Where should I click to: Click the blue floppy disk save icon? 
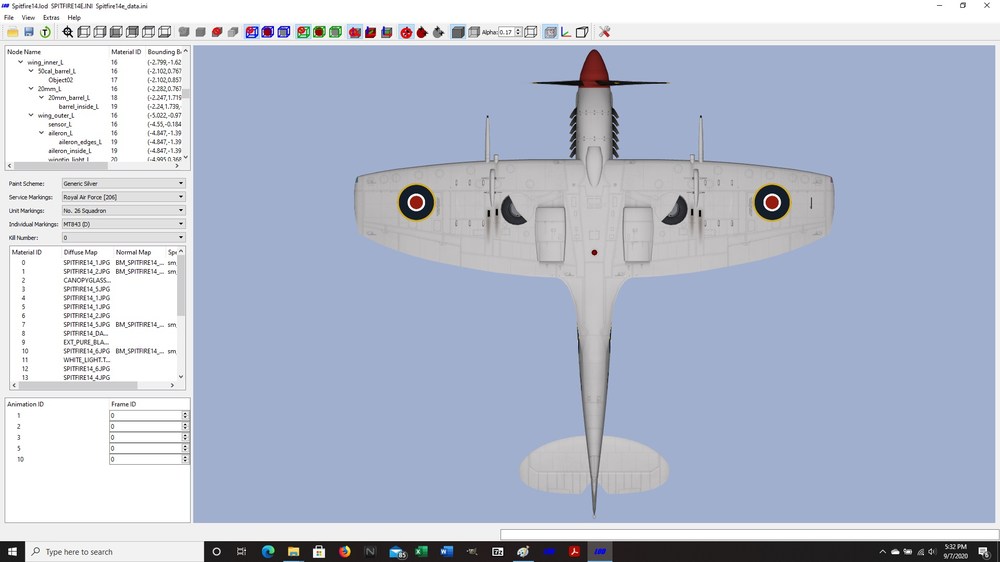pyautogui.click(x=29, y=32)
